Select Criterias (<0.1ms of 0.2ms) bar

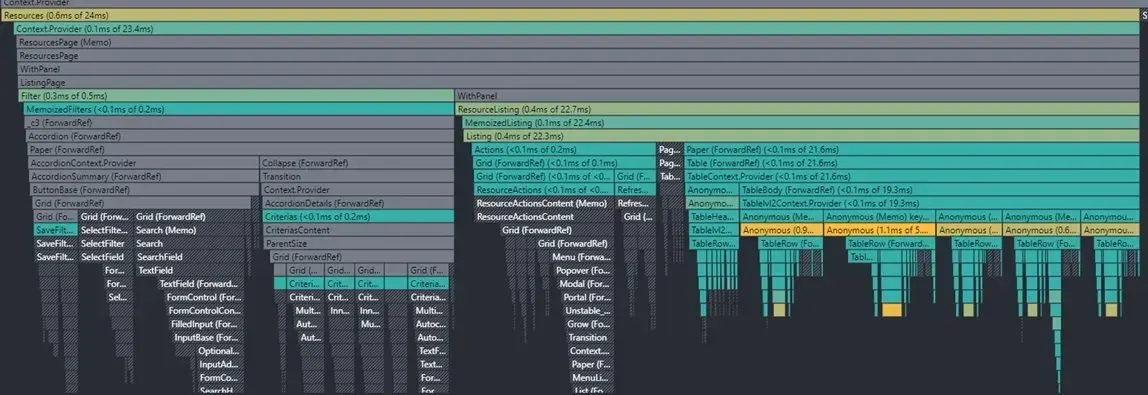click(x=357, y=217)
